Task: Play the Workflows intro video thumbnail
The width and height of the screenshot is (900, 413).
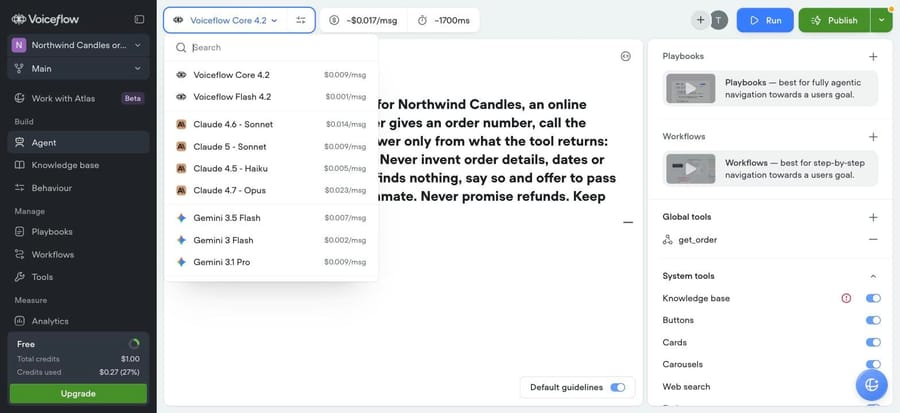Action: coord(690,169)
